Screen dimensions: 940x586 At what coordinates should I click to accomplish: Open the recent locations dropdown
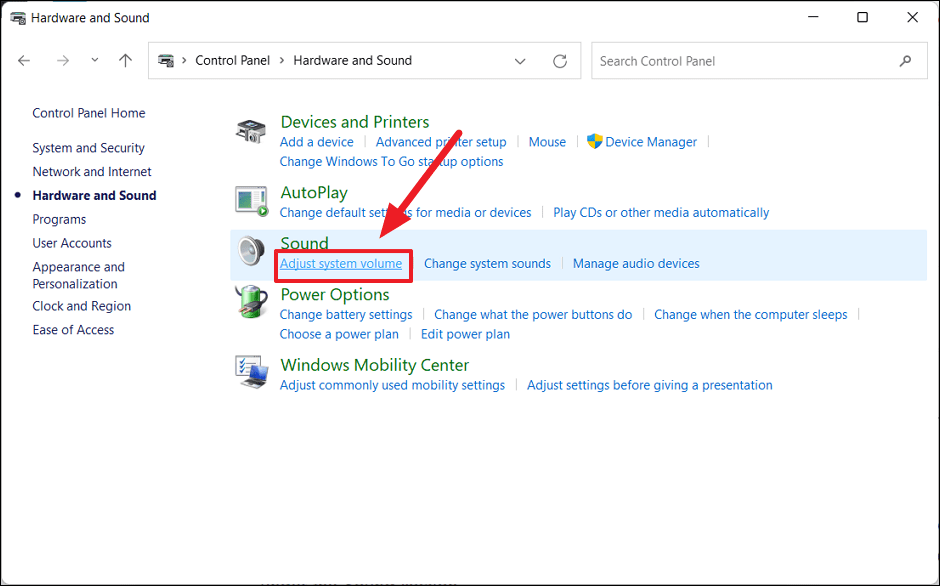tap(95, 60)
